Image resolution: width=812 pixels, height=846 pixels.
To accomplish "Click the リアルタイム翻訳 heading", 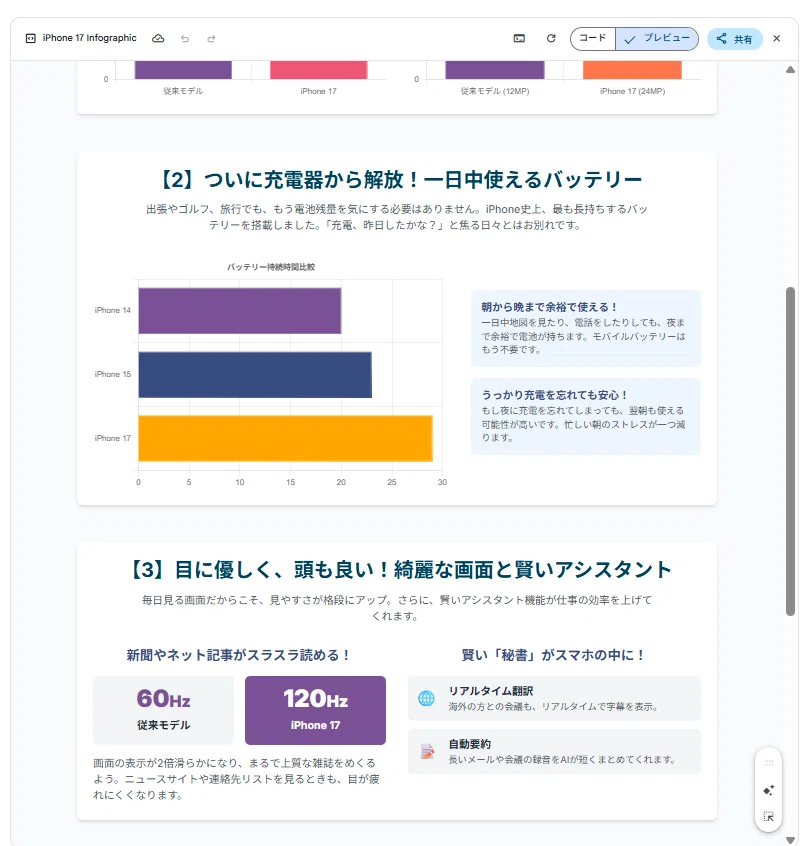I will click(491, 691).
